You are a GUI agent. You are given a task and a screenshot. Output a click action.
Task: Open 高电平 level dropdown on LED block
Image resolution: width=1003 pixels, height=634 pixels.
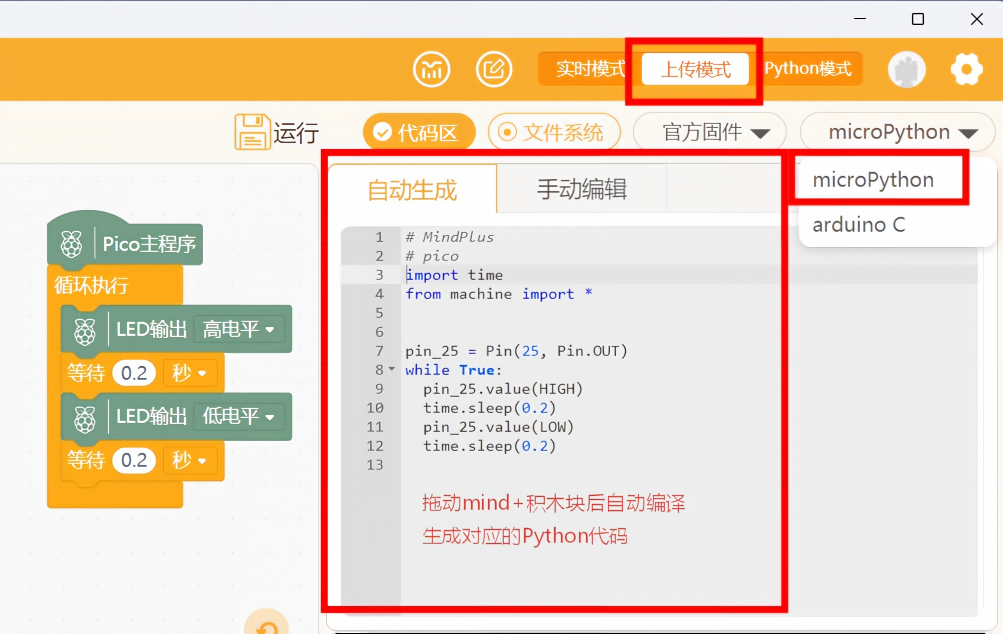[x=239, y=329]
